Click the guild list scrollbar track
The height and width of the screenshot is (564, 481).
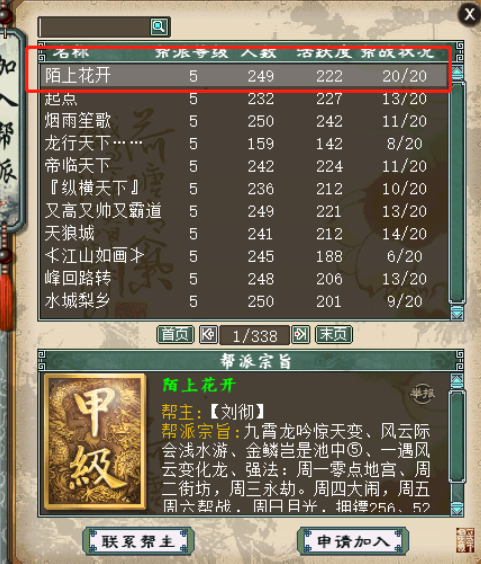pos(457,193)
